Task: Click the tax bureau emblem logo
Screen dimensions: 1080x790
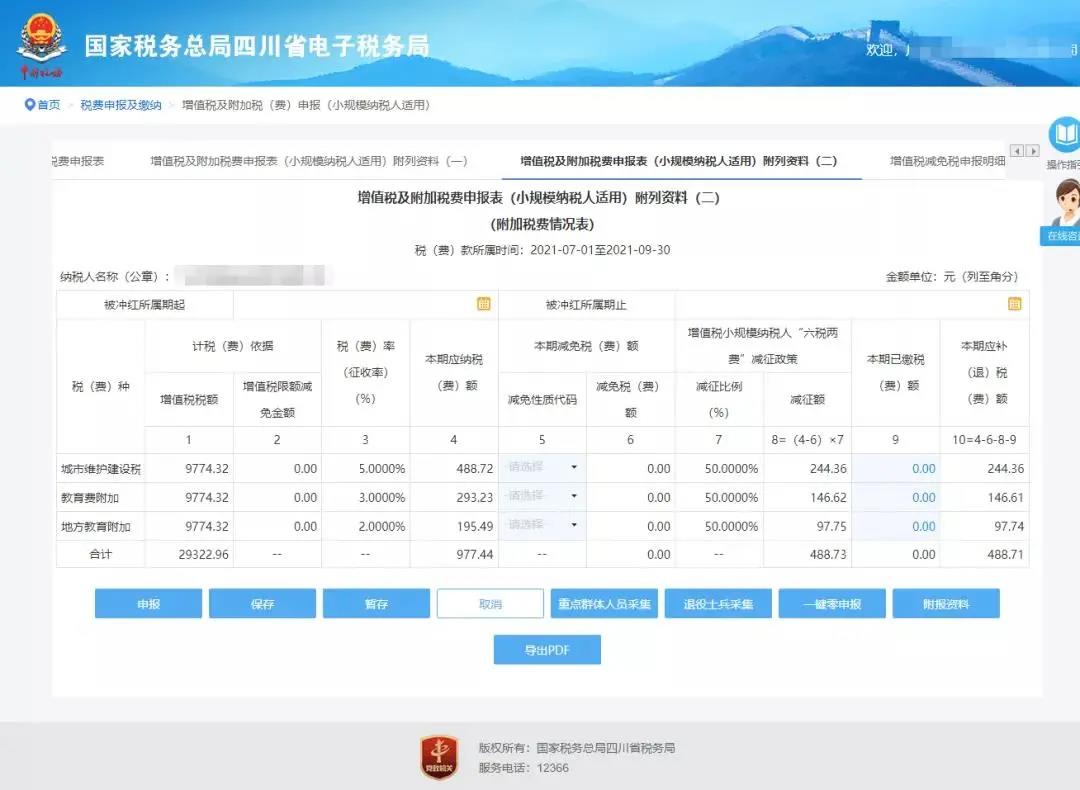Action: click(x=41, y=40)
